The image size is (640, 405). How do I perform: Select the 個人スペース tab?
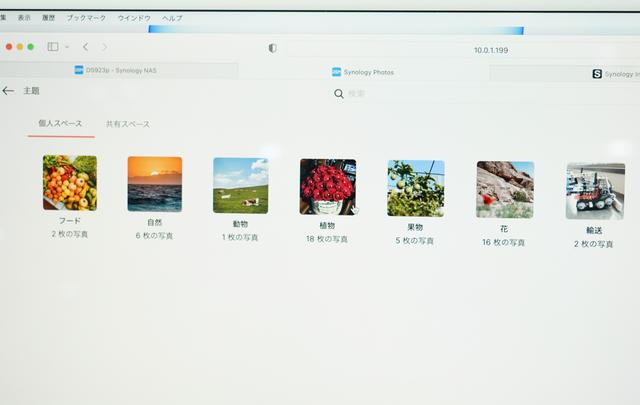coord(60,123)
